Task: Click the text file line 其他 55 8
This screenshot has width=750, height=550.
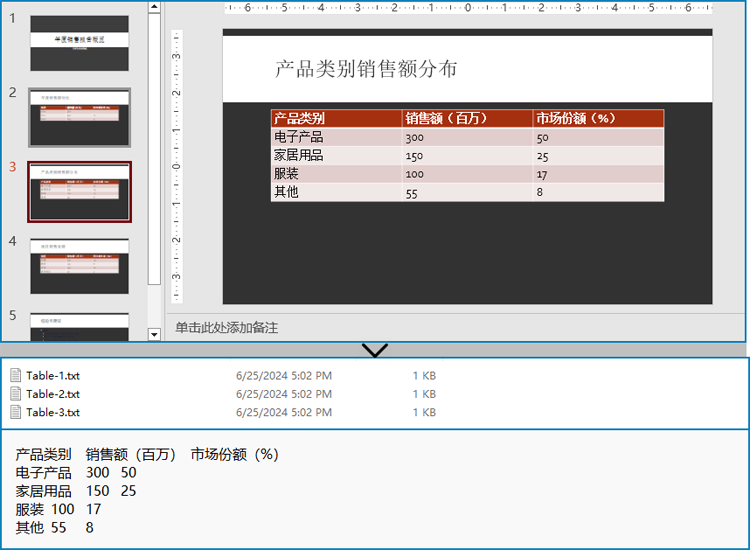Action: (x=54, y=527)
